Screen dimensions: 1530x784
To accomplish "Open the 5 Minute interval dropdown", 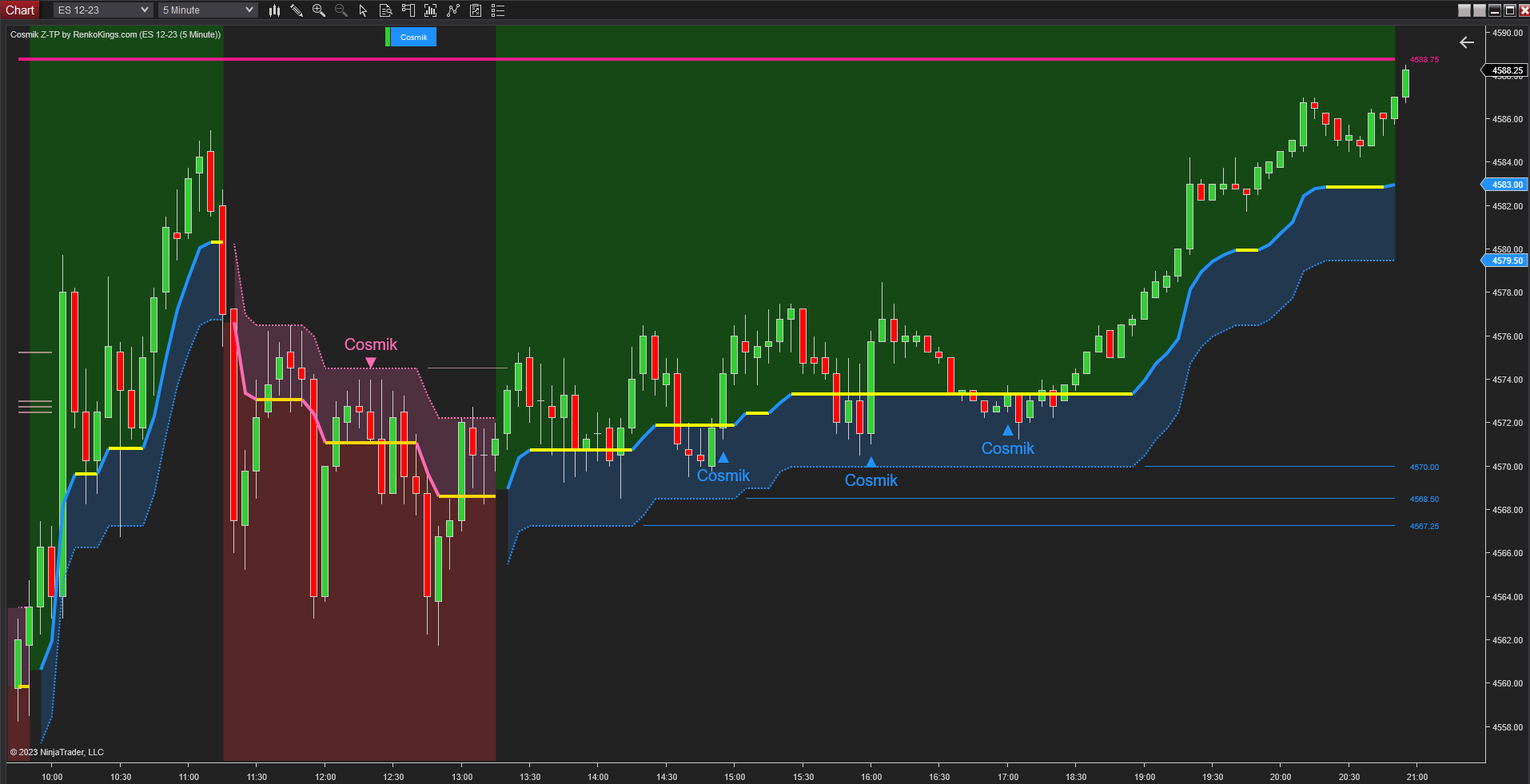I will [x=206, y=10].
